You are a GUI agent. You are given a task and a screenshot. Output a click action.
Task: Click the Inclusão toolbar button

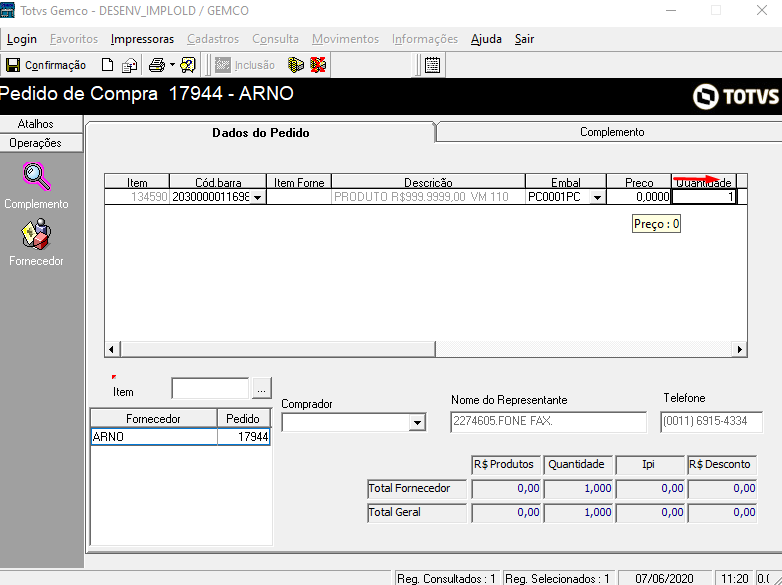(x=245, y=65)
